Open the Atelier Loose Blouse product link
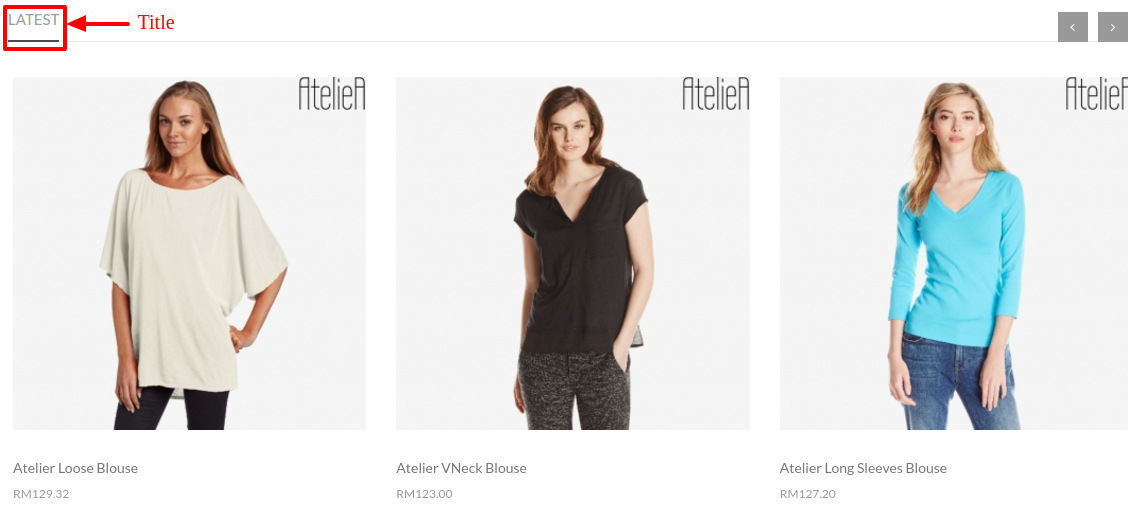Viewport: 1140px width, 509px height. 76,468
